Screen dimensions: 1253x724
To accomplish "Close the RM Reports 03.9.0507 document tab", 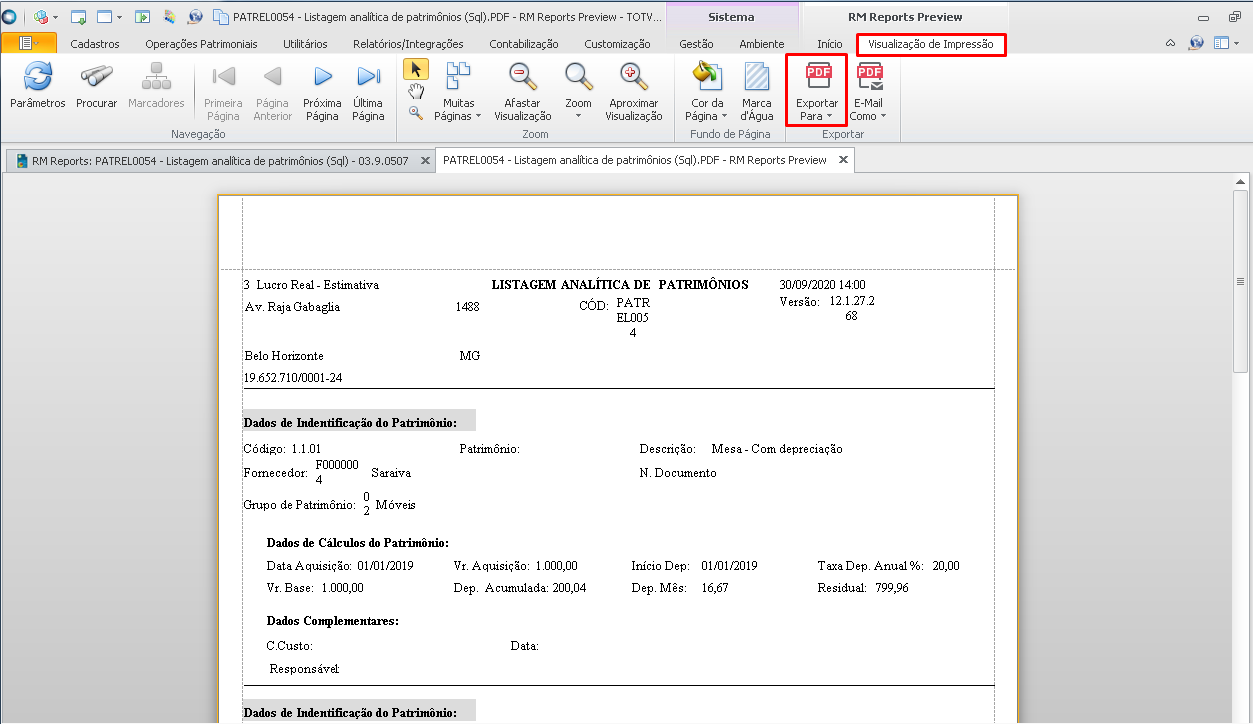I will [425, 160].
